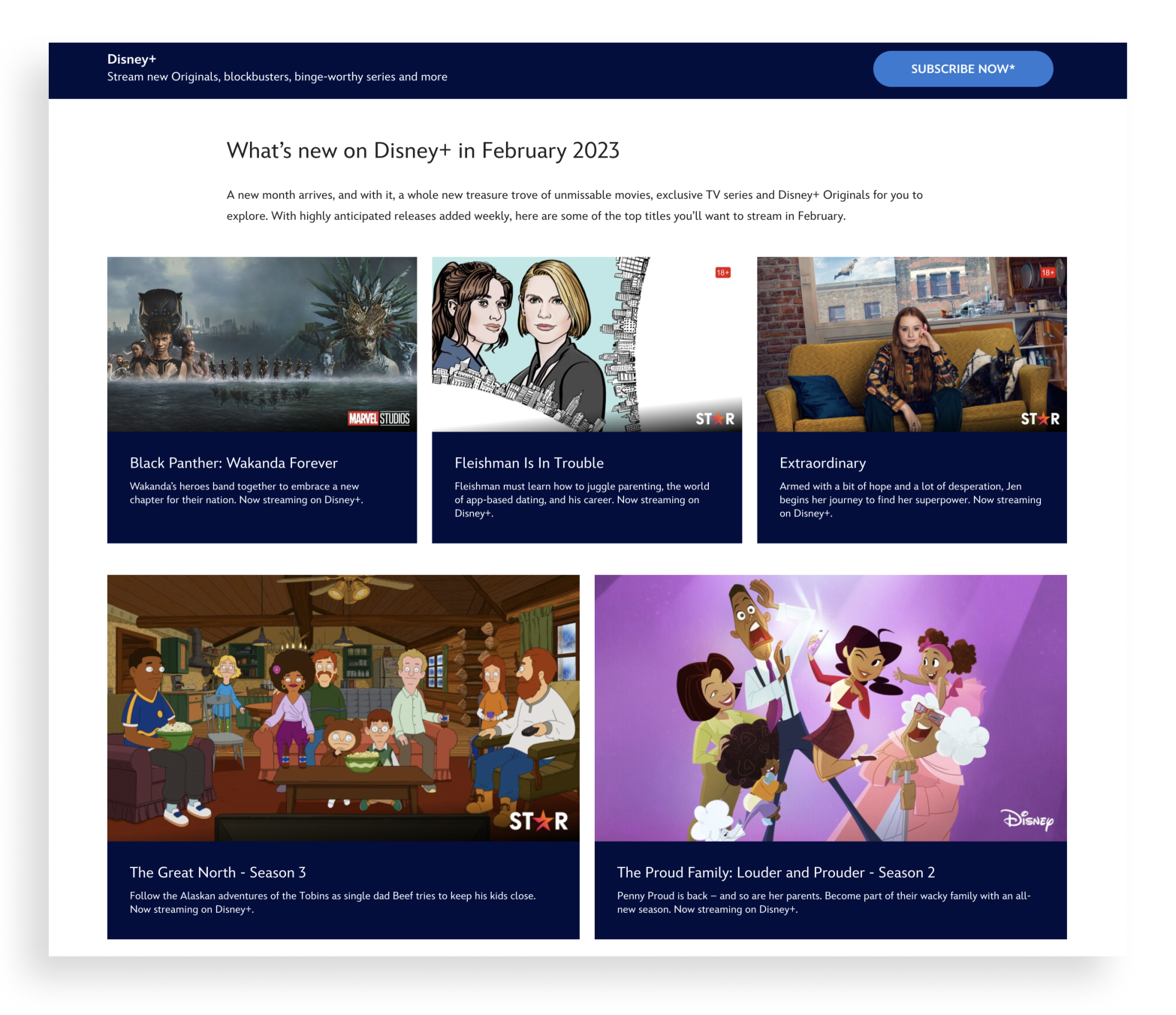Click the Disney logo on Proud Family image
Image resolution: width=1176 pixels, height=1015 pixels.
1027,818
